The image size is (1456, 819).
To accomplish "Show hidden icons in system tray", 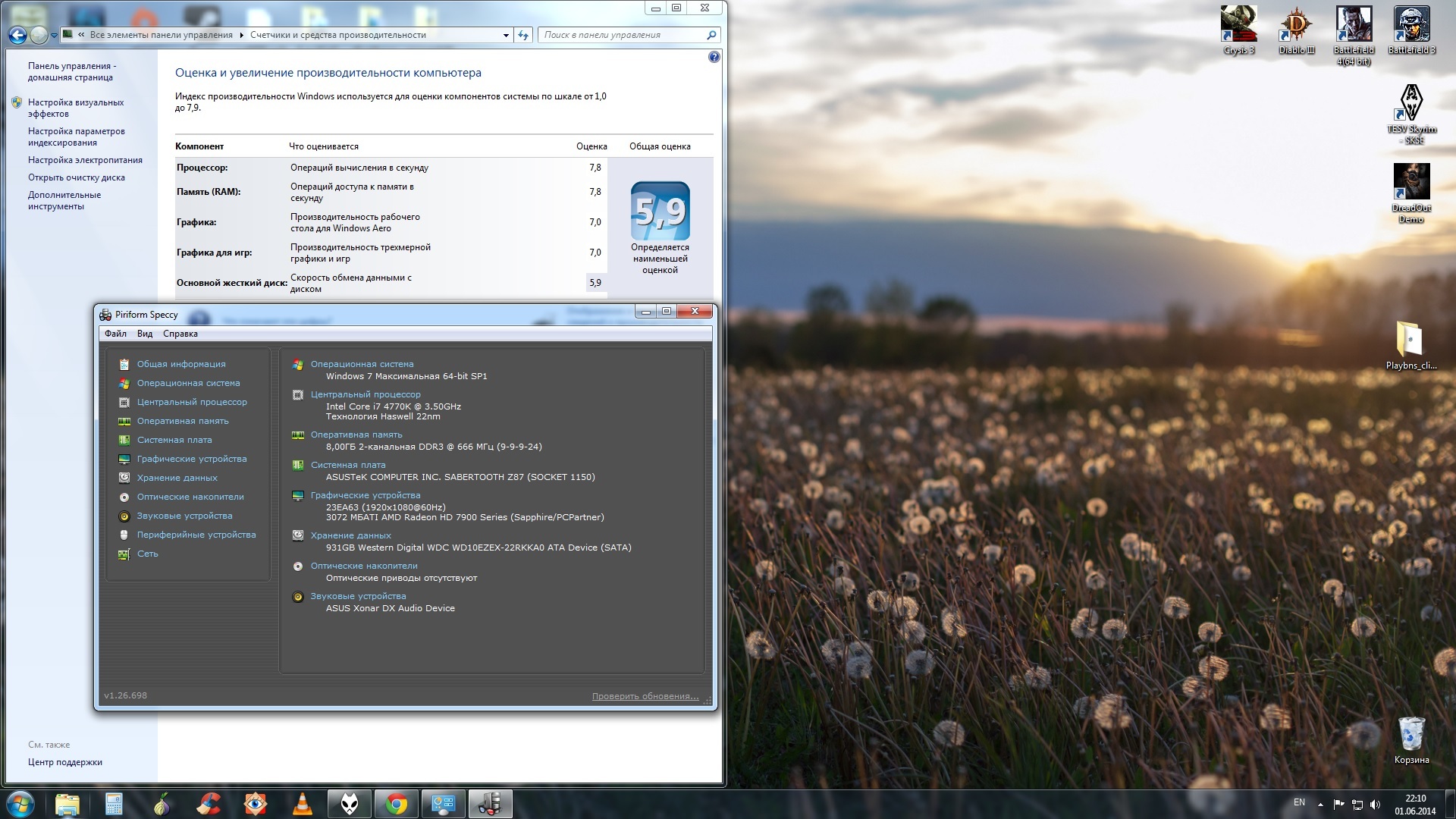I will point(1320,804).
